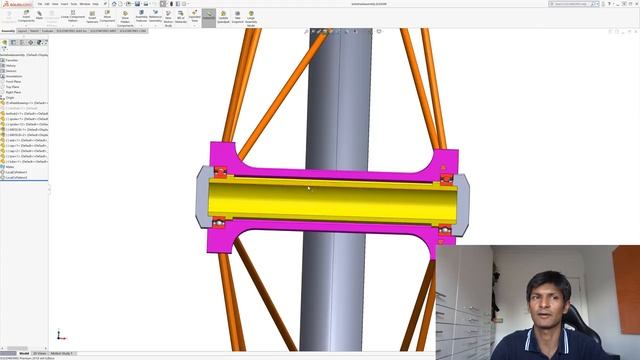Open the Linear Component Pattern dropdown arrow
The width and height of the screenshot is (640, 360).
[x=73, y=25]
